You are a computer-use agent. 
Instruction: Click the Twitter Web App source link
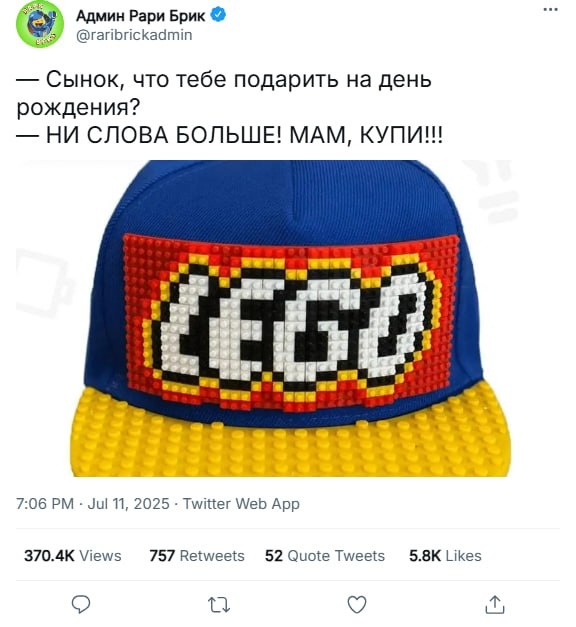tap(241, 504)
